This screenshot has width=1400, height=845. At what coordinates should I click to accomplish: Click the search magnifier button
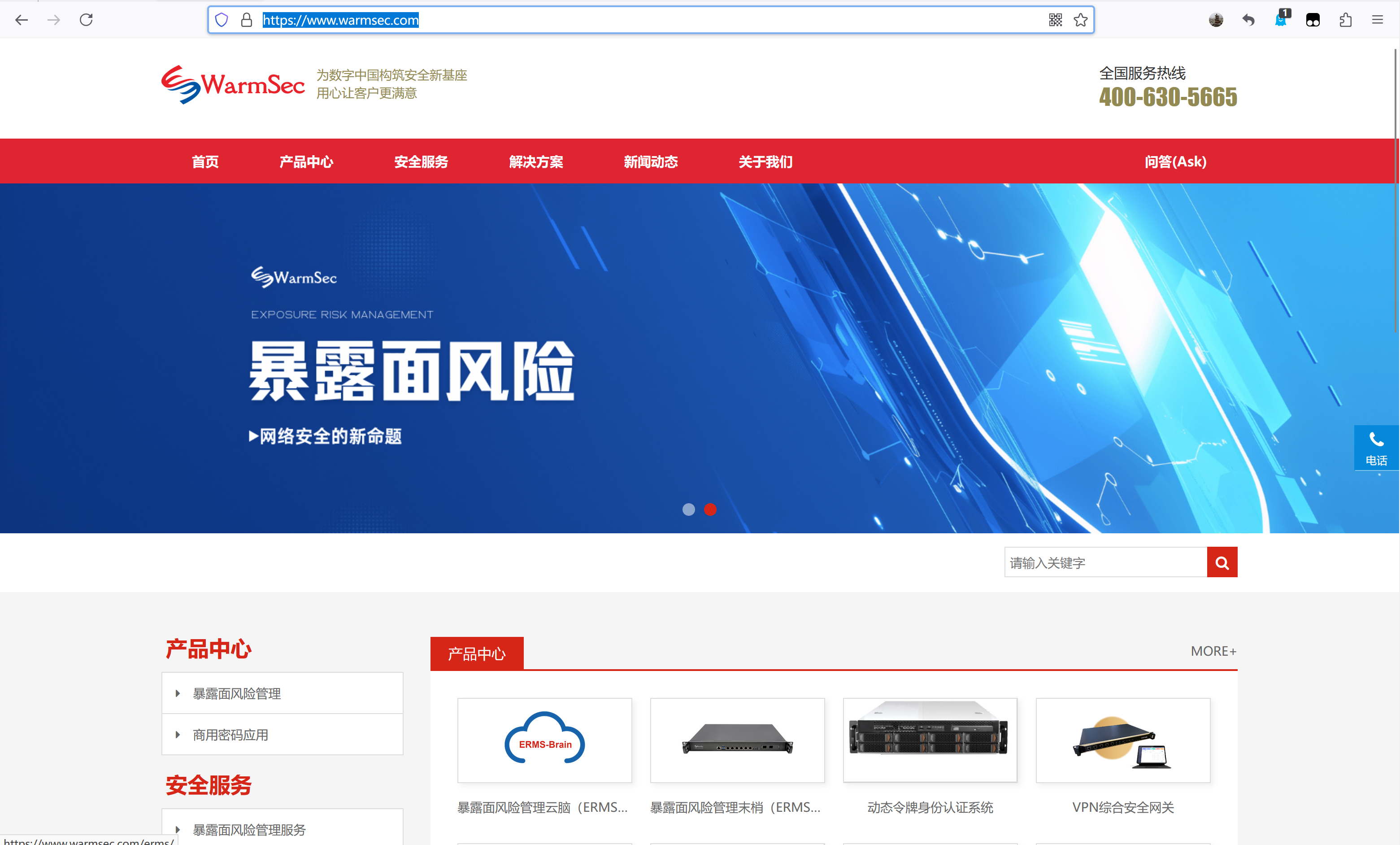1222,562
